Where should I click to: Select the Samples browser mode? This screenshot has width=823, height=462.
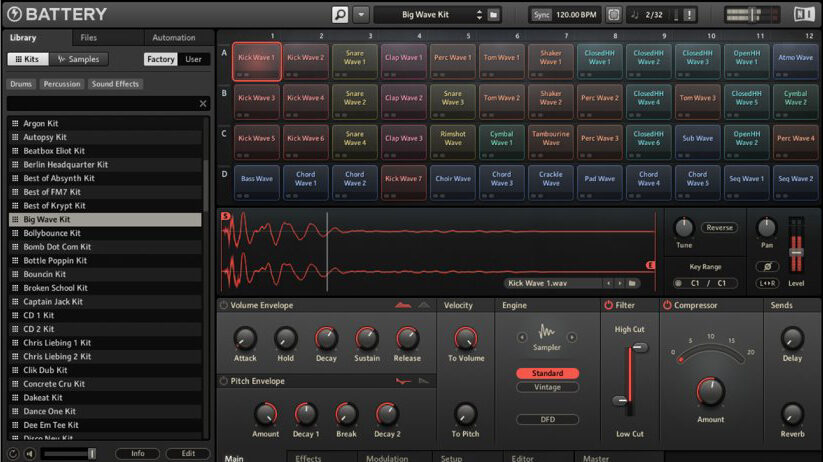pyautogui.click(x=79, y=59)
